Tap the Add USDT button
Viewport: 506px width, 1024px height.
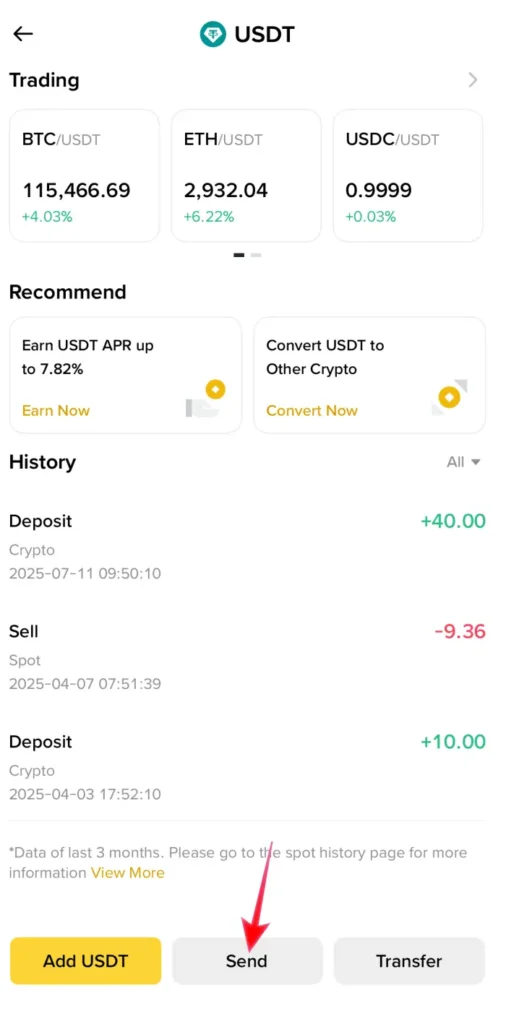coord(86,961)
